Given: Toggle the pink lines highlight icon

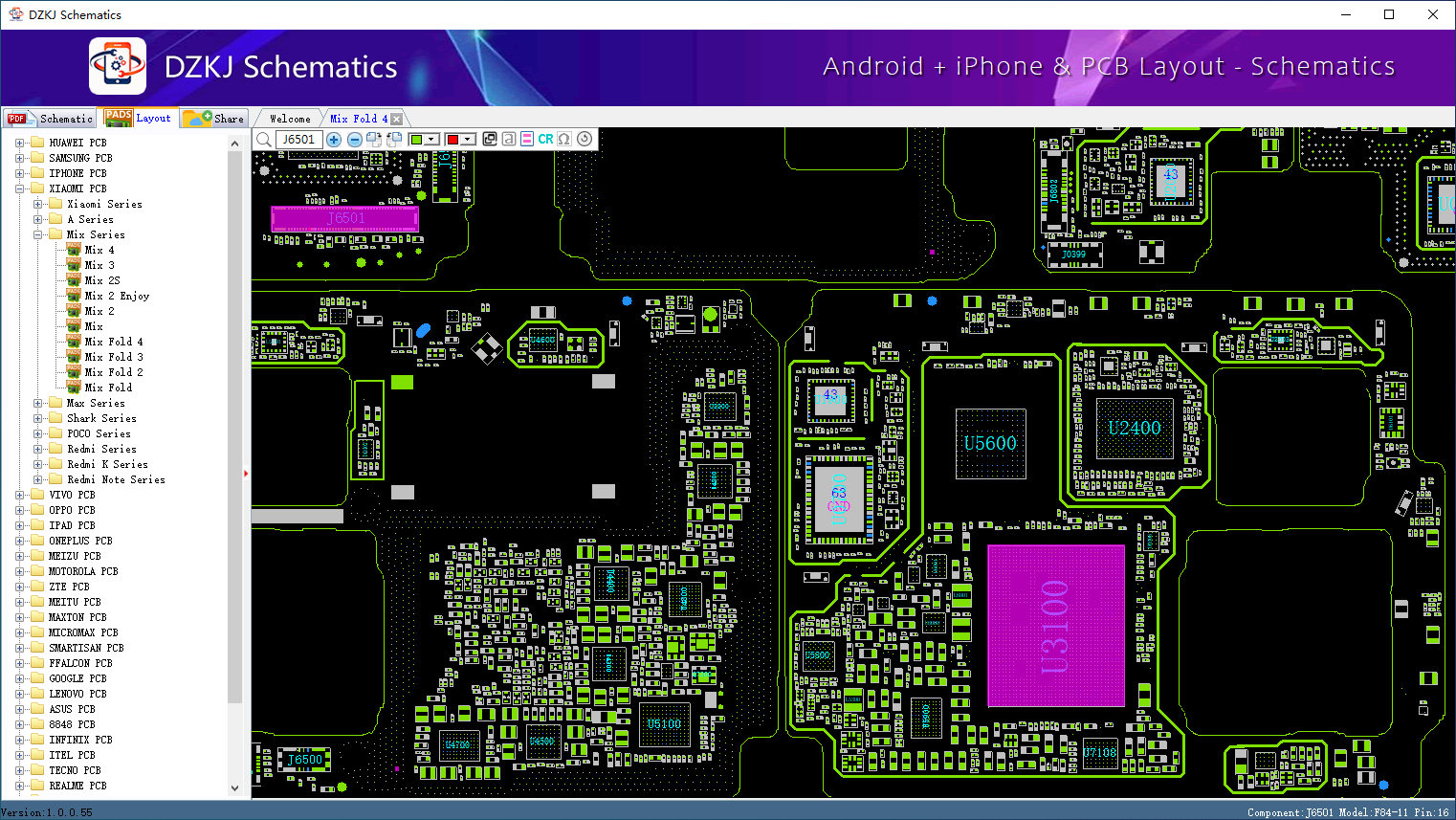Looking at the screenshot, I should (526, 139).
